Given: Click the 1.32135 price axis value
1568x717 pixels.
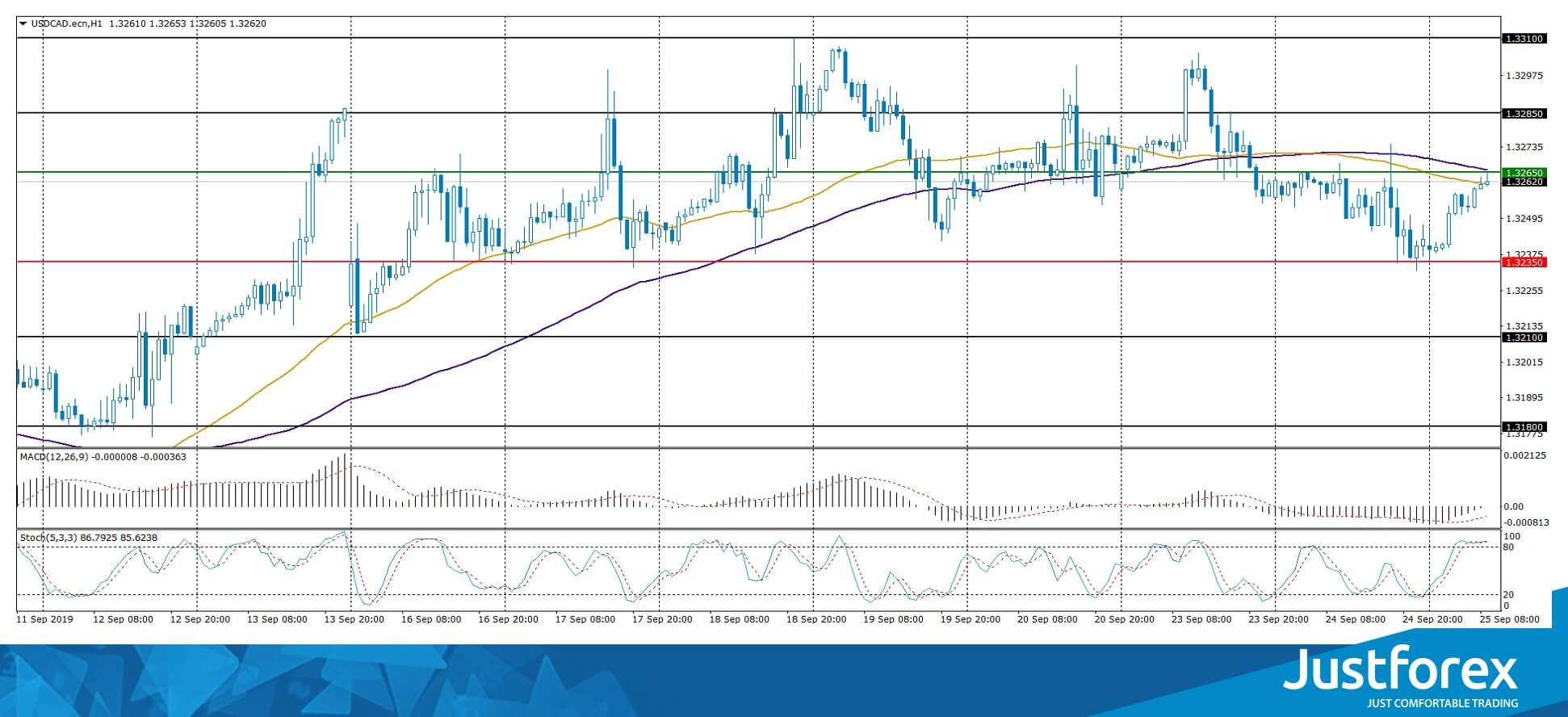Looking at the screenshot, I should click(x=1524, y=326).
